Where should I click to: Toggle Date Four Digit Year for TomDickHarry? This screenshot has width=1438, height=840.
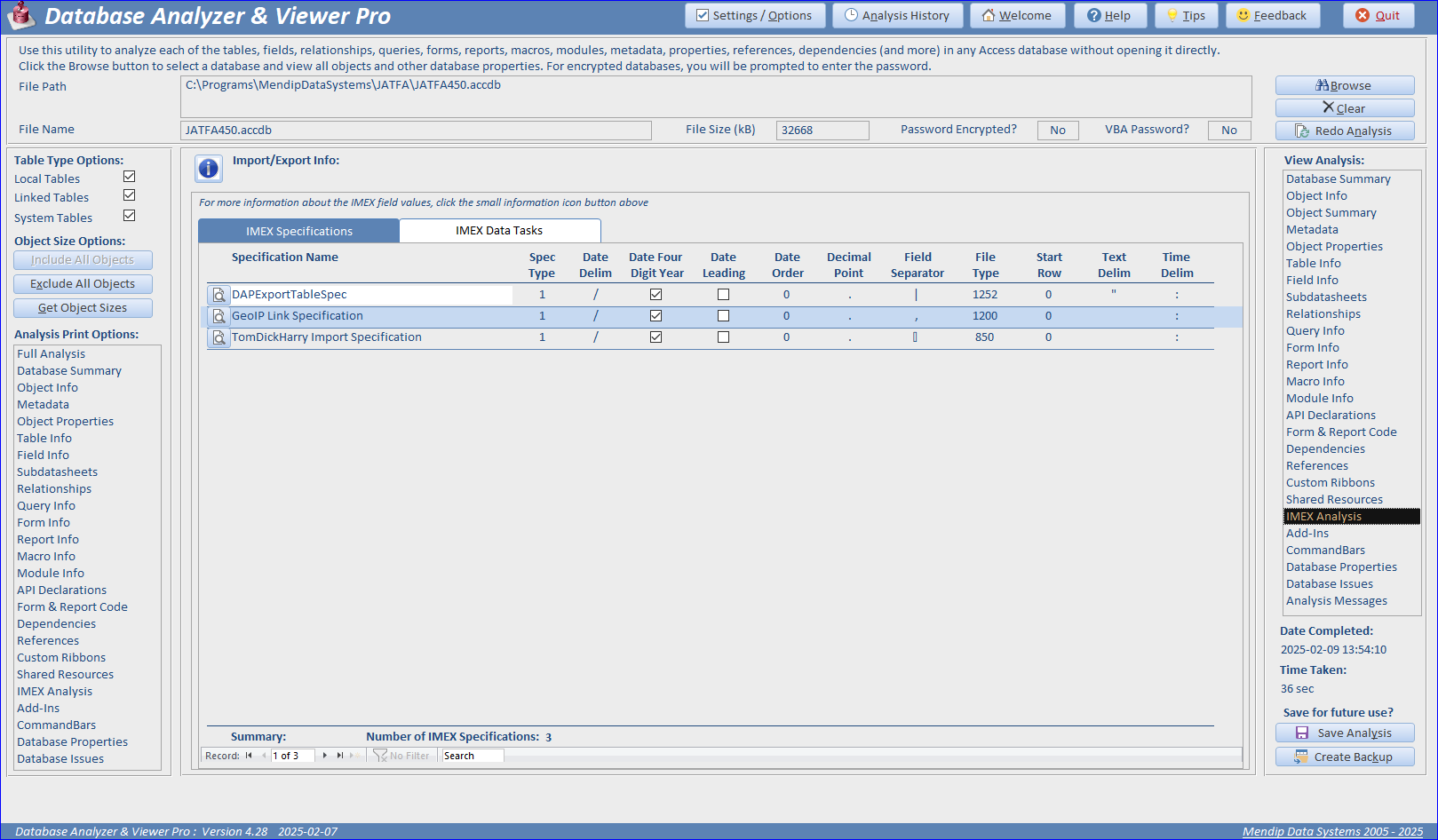656,337
